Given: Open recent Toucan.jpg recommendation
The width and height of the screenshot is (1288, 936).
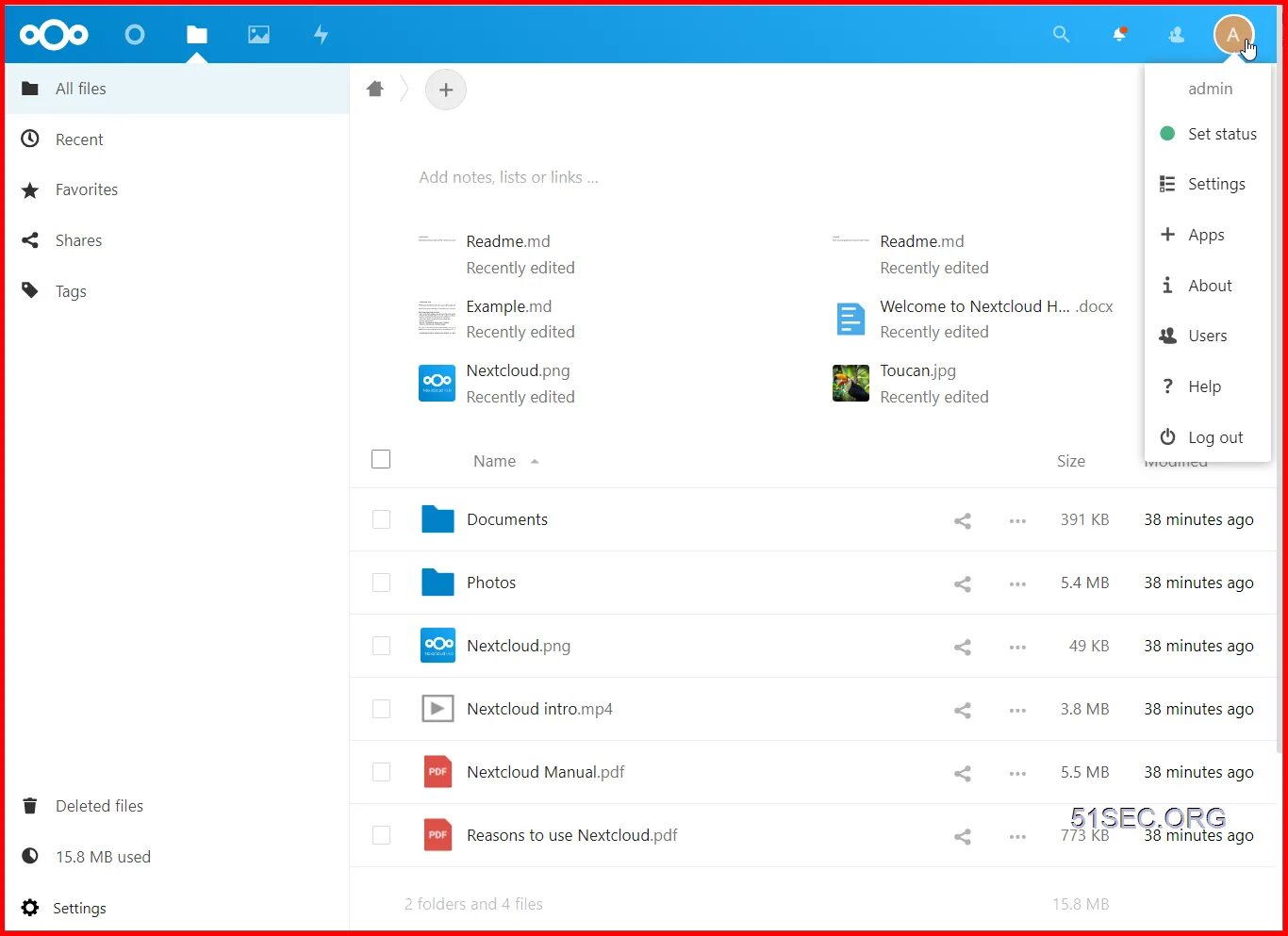Looking at the screenshot, I should (911, 384).
